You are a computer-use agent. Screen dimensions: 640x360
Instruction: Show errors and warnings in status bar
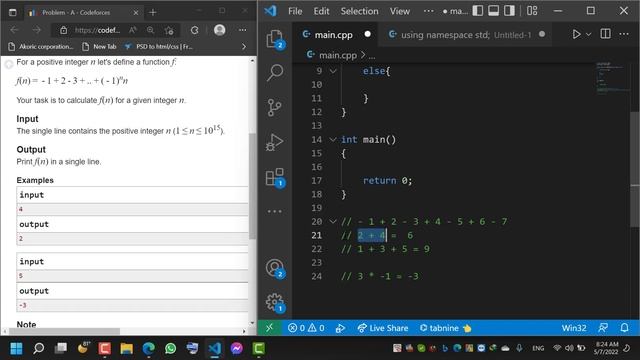pyautogui.click(x=306, y=328)
